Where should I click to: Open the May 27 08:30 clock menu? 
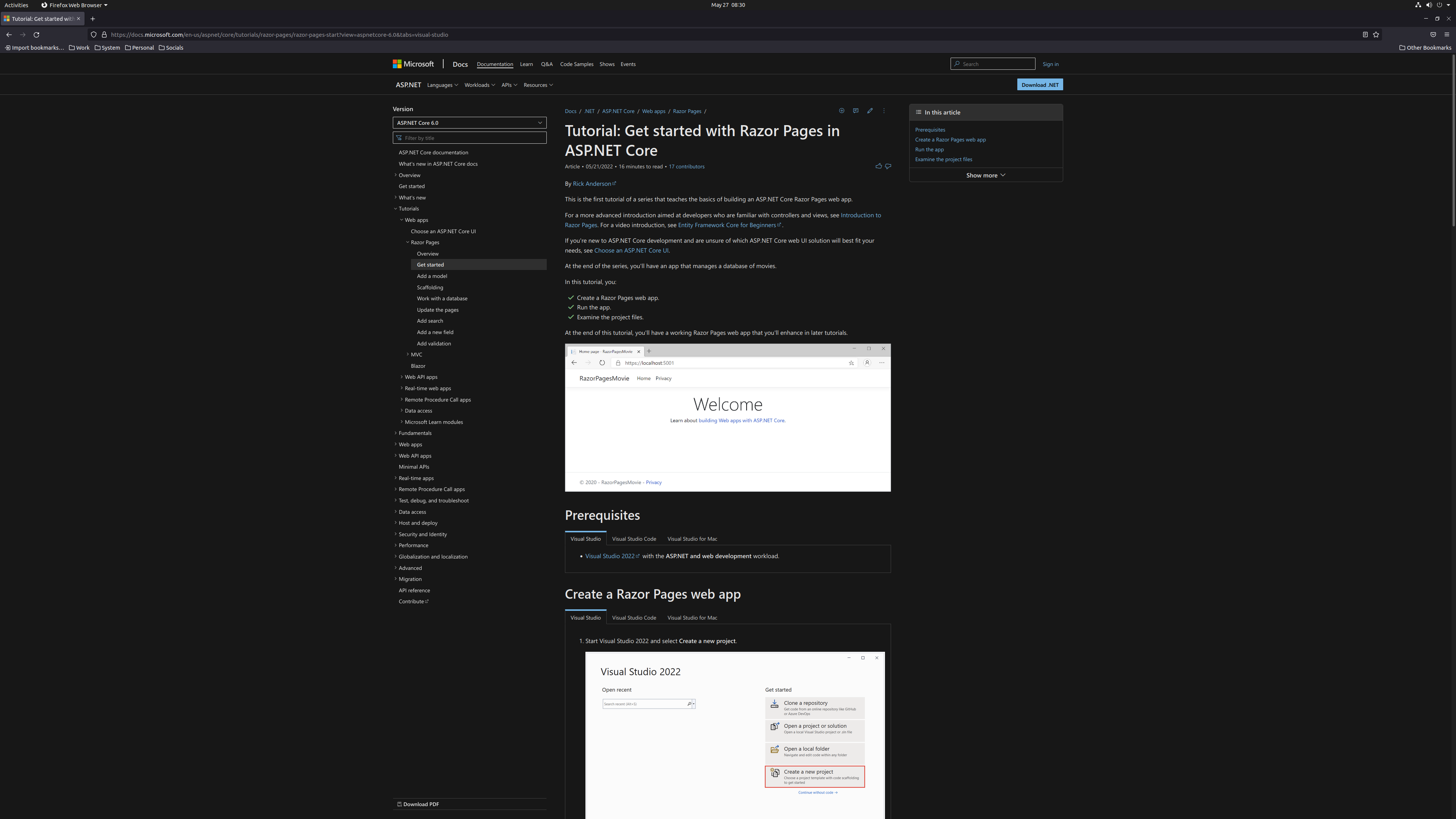728,5
